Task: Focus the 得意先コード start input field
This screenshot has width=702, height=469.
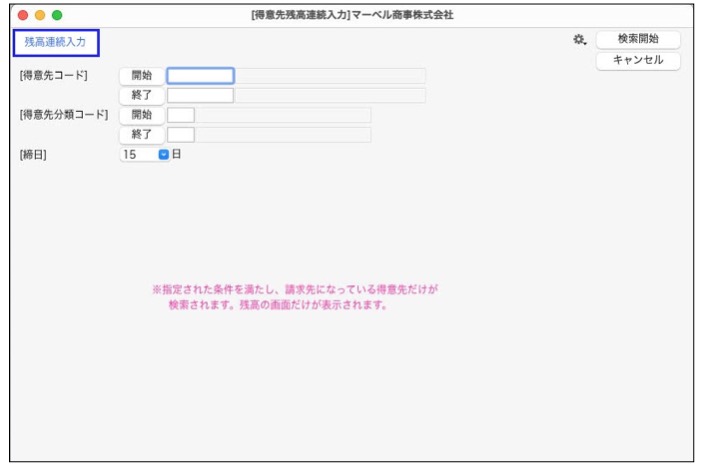Action: tap(200, 76)
